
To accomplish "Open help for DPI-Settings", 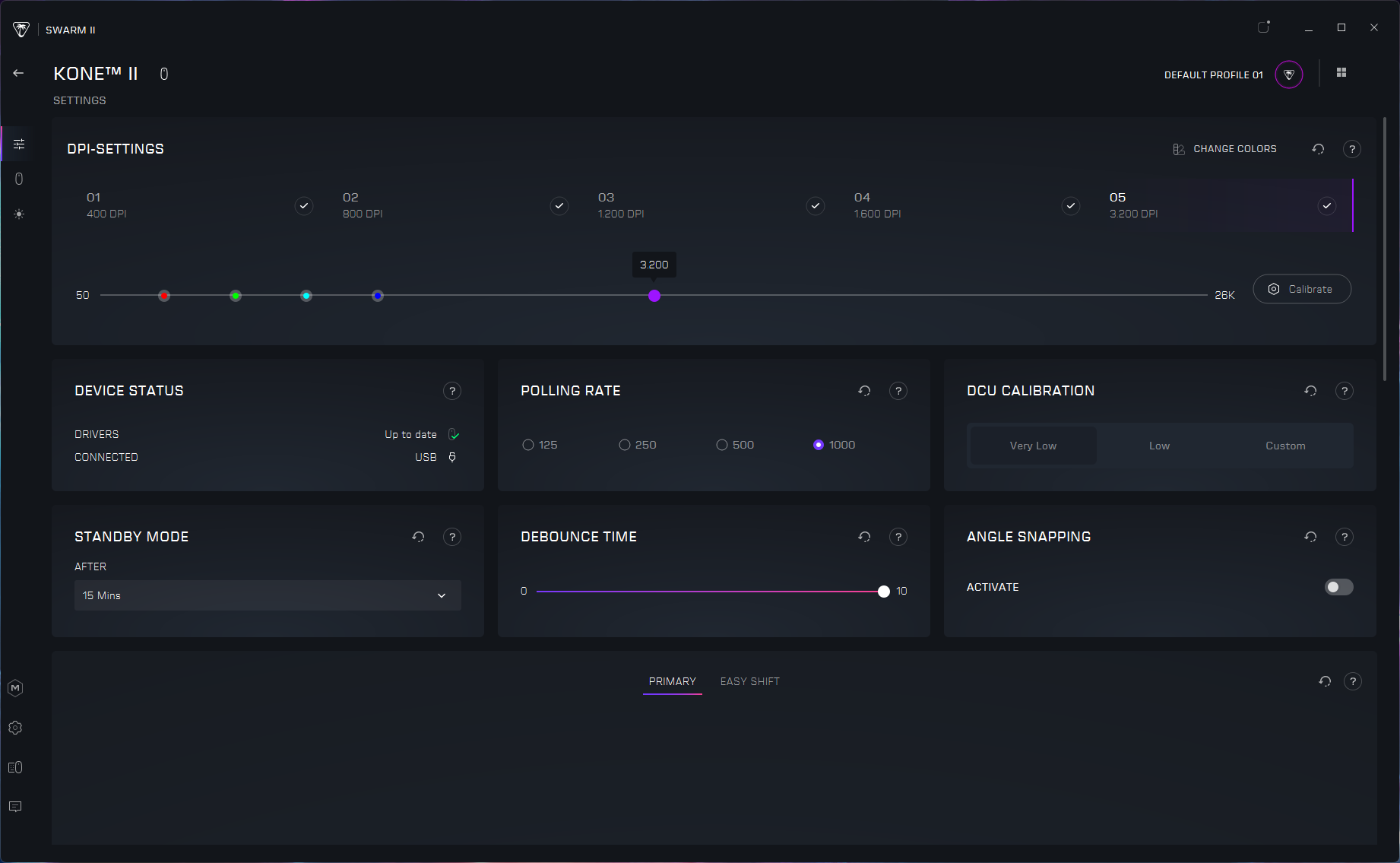I will click(x=1352, y=149).
